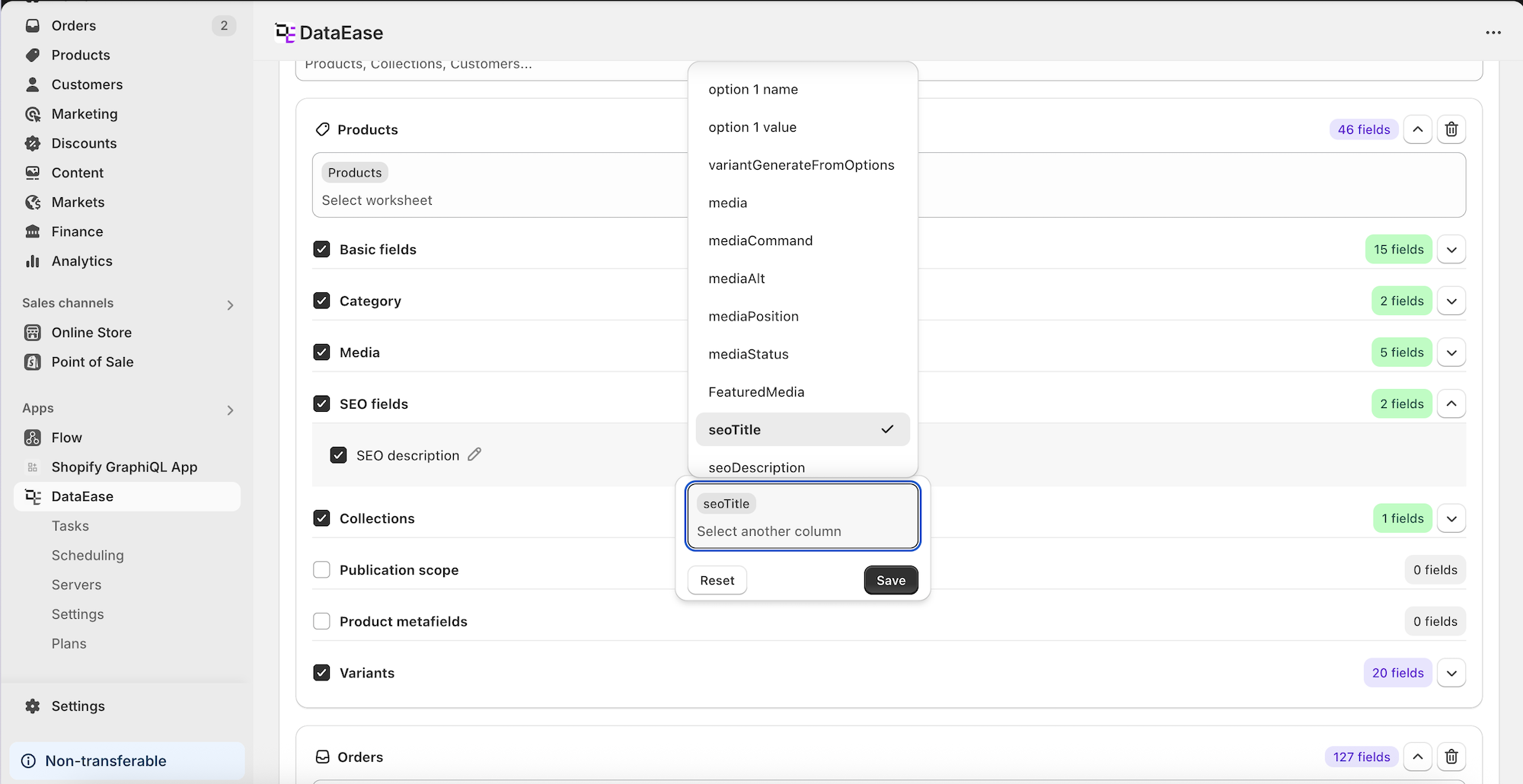Check the Publication scope checkbox
This screenshot has height=784, width=1523.
tap(321, 570)
